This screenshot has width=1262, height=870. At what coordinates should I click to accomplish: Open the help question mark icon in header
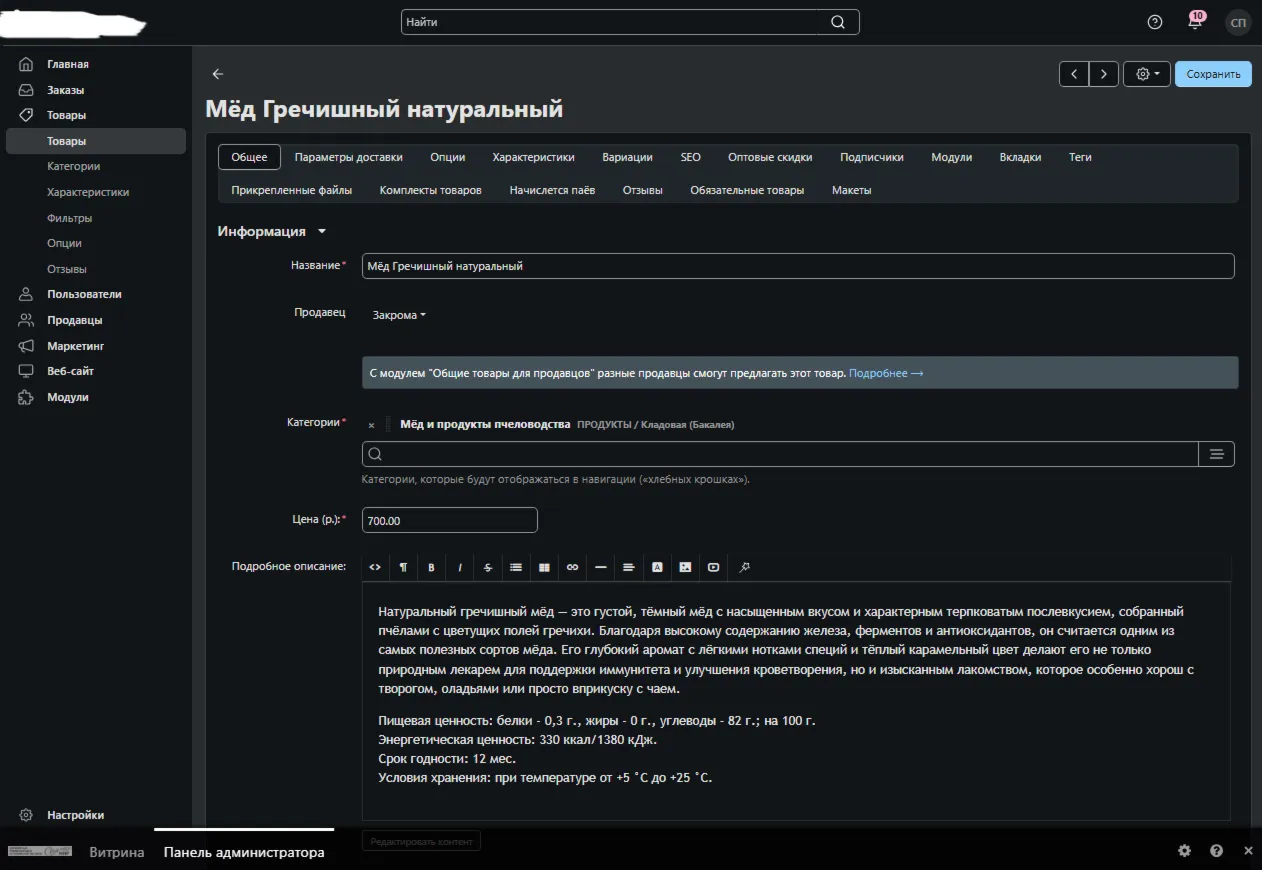[1155, 22]
